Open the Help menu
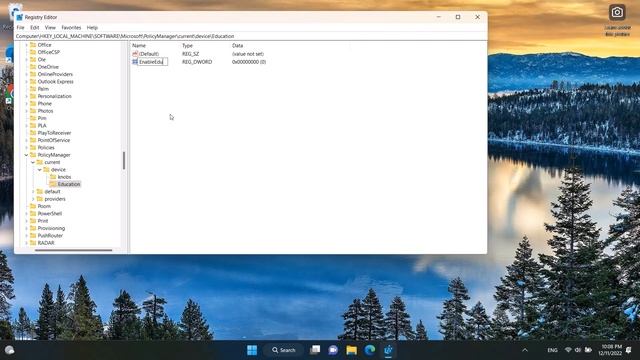 click(x=92, y=28)
